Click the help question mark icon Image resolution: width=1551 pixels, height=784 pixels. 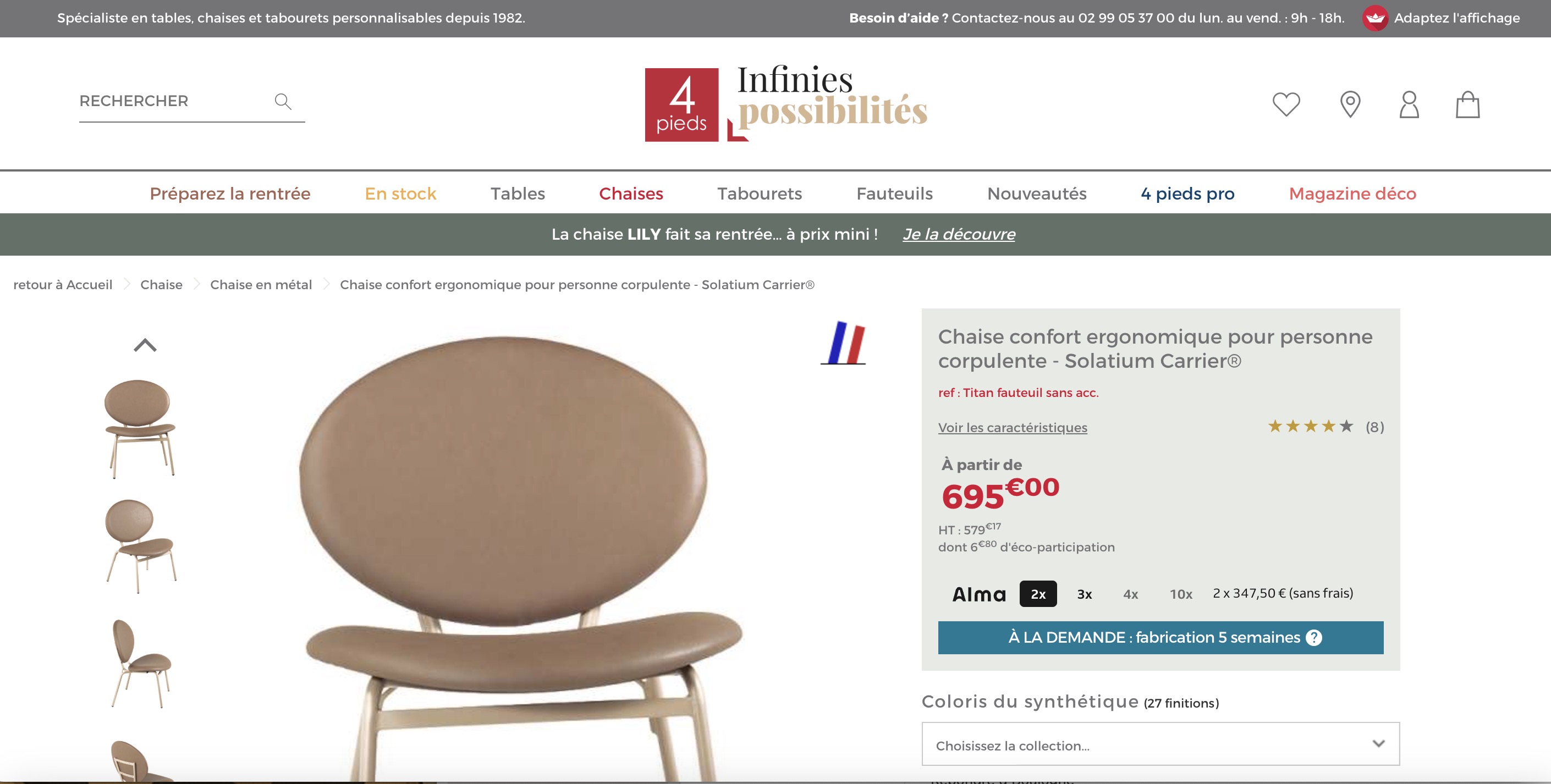(1314, 638)
